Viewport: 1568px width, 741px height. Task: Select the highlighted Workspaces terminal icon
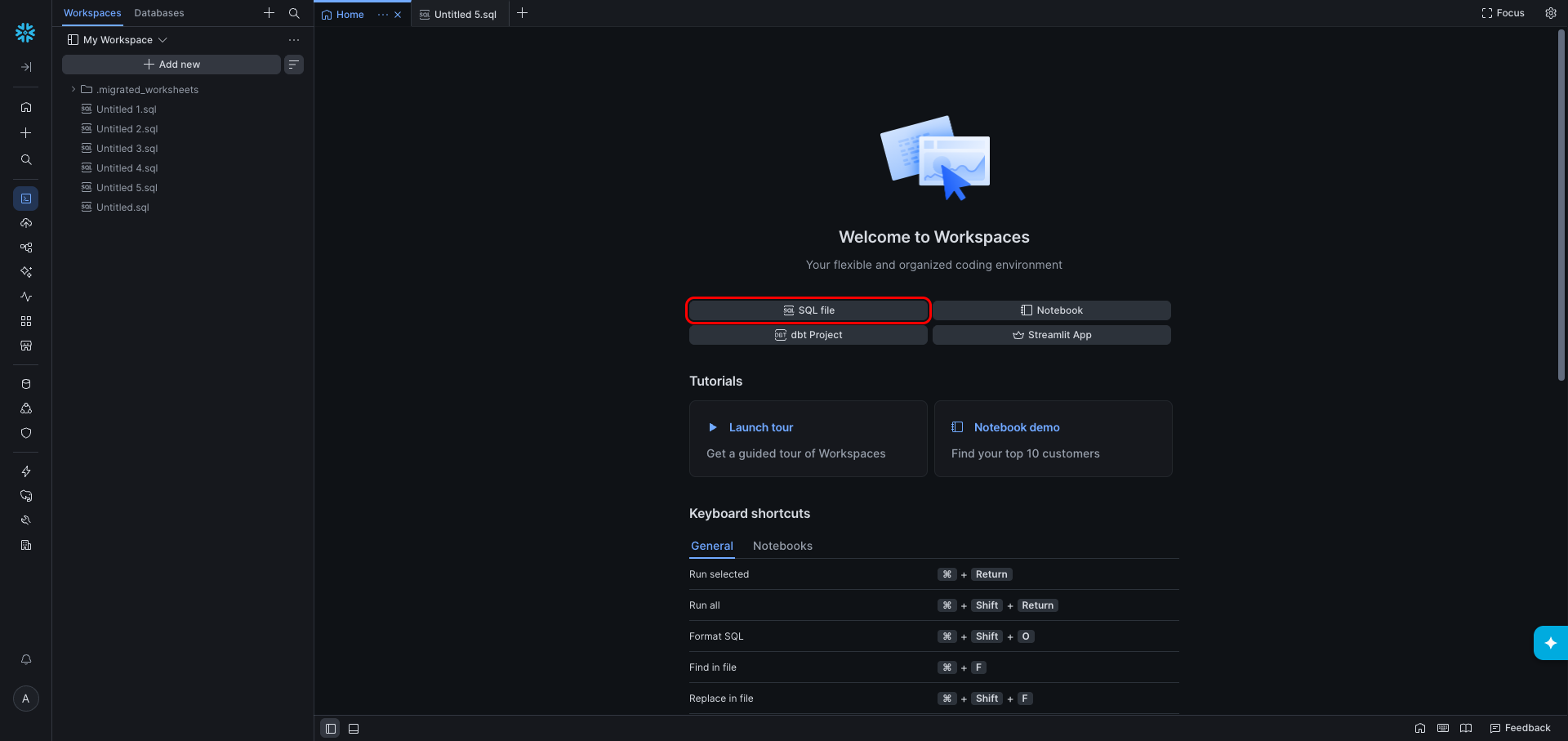click(26, 199)
